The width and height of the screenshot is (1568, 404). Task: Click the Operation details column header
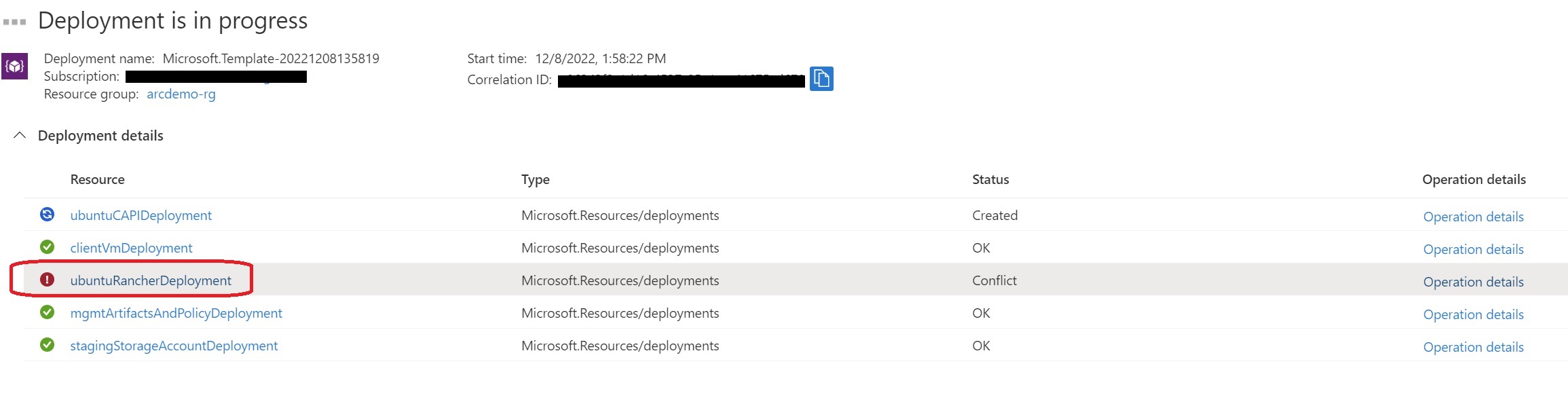1474,179
